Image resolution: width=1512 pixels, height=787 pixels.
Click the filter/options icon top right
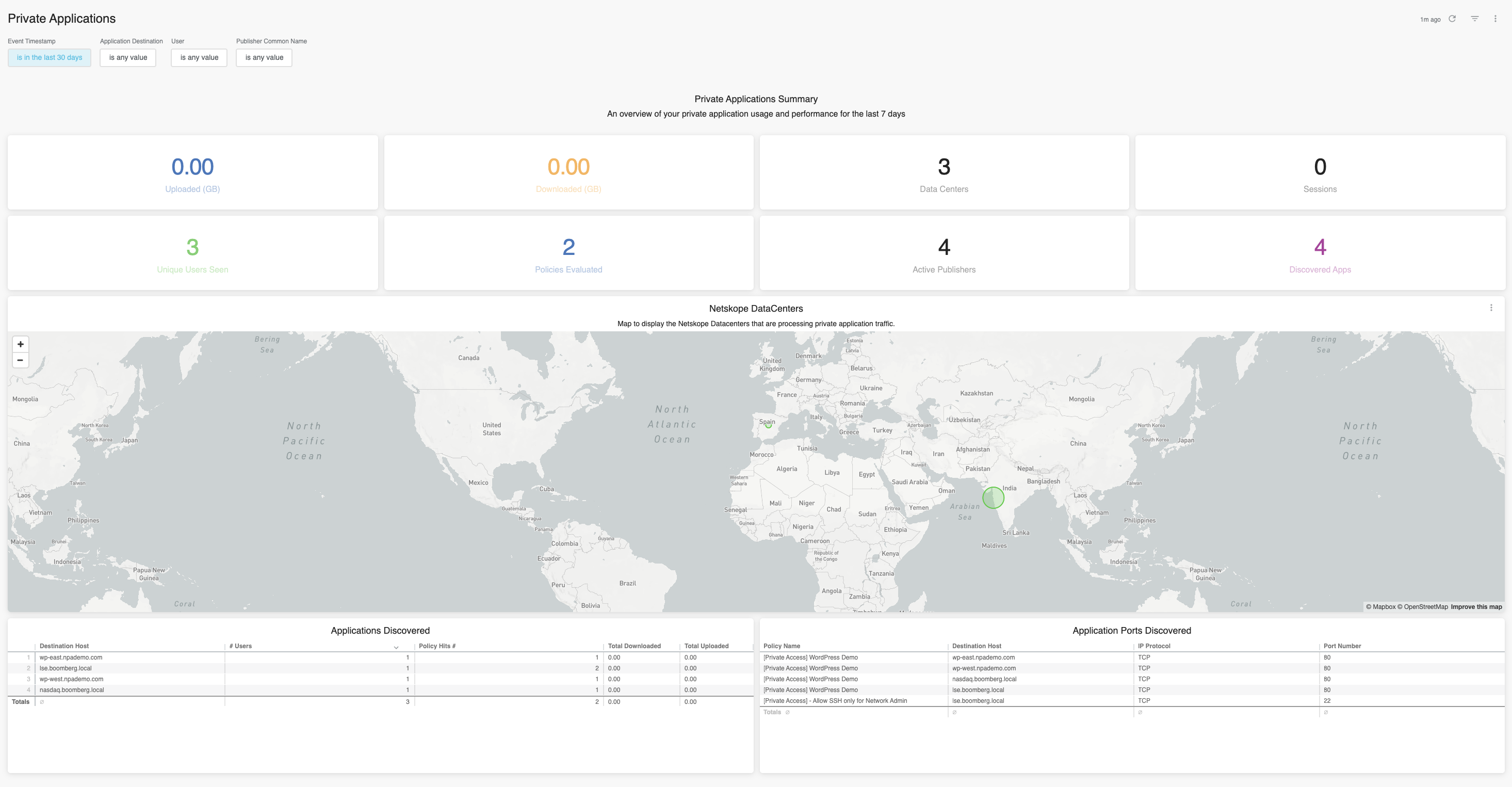click(x=1475, y=16)
